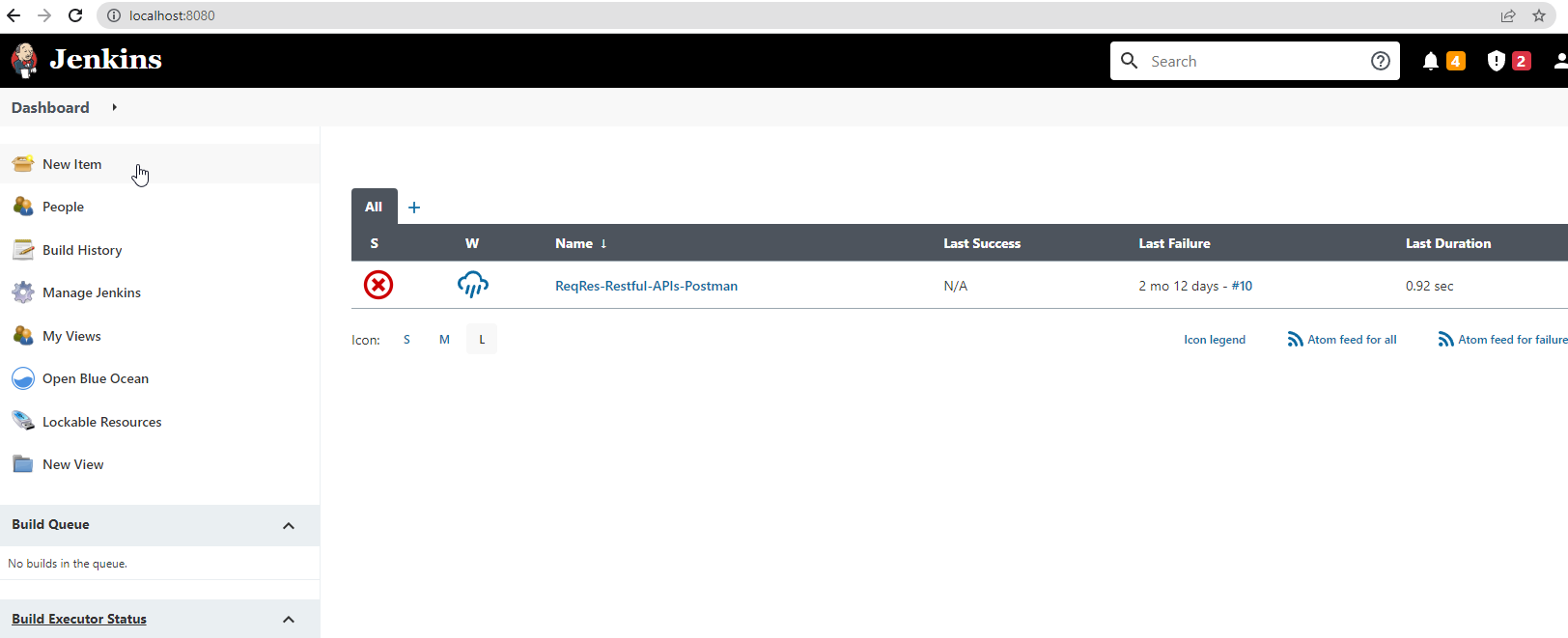Sort by Last Failure column
The height and width of the screenshot is (638, 1568).
click(x=1174, y=243)
